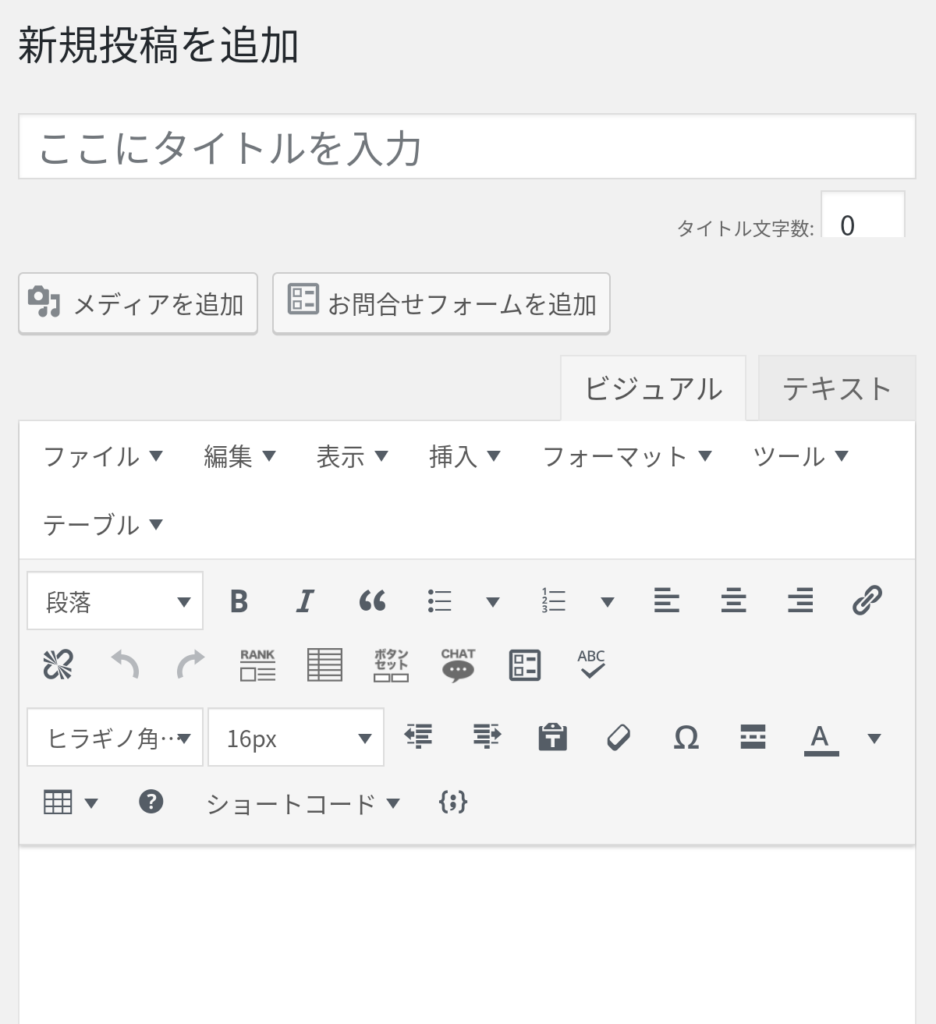Open the ヒラギノ角 font family dropdown
936x1024 pixels.
tap(115, 738)
